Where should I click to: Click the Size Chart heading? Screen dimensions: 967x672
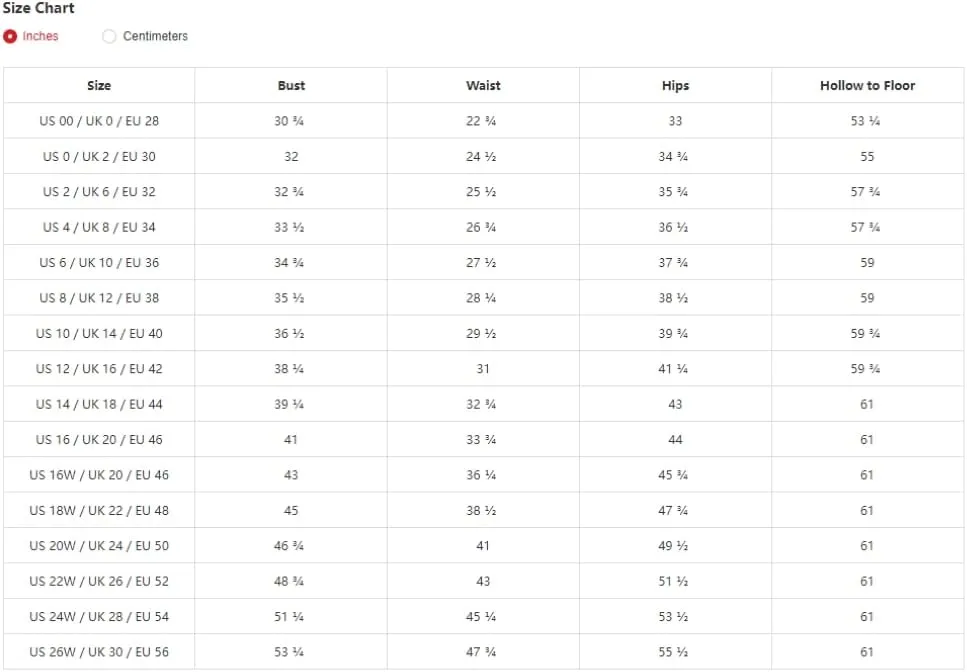coord(39,8)
